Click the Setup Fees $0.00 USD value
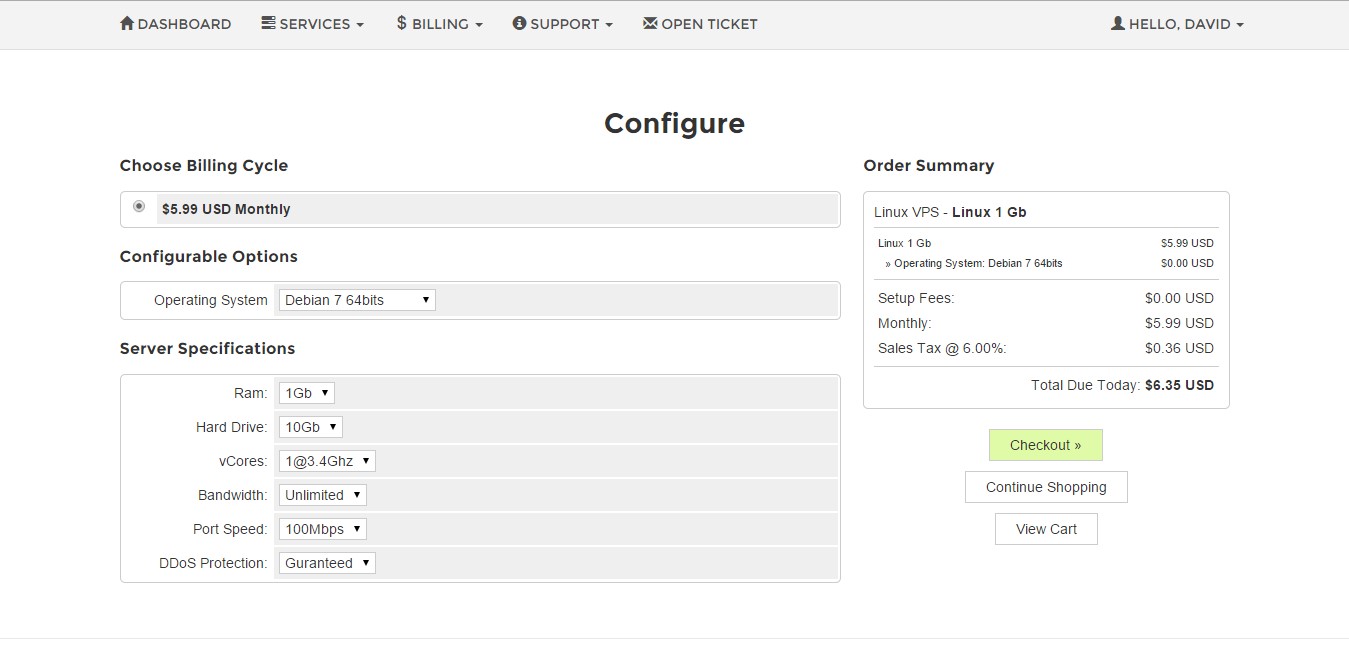The width and height of the screenshot is (1349, 668). [x=1179, y=298]
